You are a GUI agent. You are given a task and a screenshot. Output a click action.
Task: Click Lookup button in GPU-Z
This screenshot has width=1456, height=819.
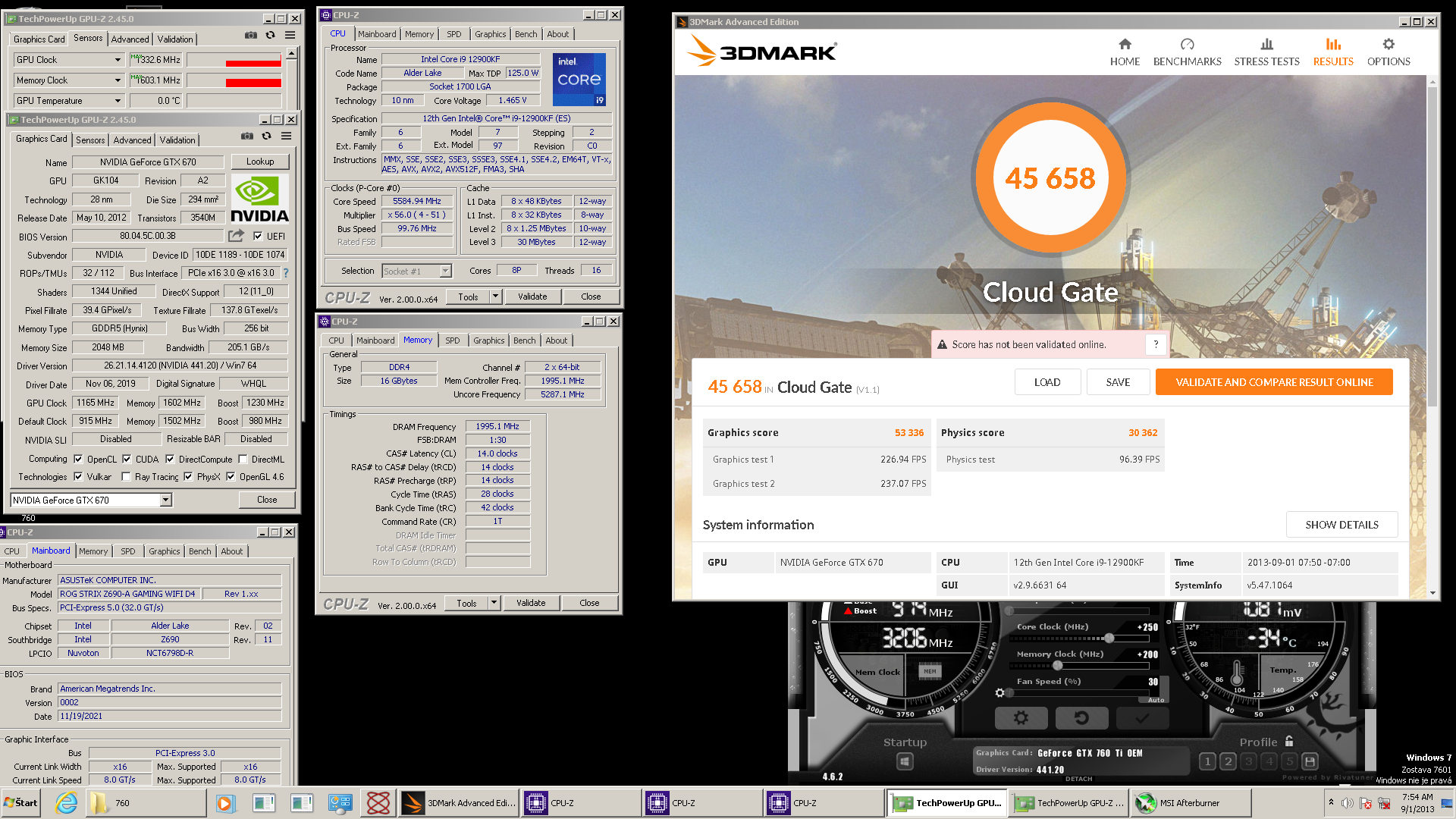click(x=260, y=162)
